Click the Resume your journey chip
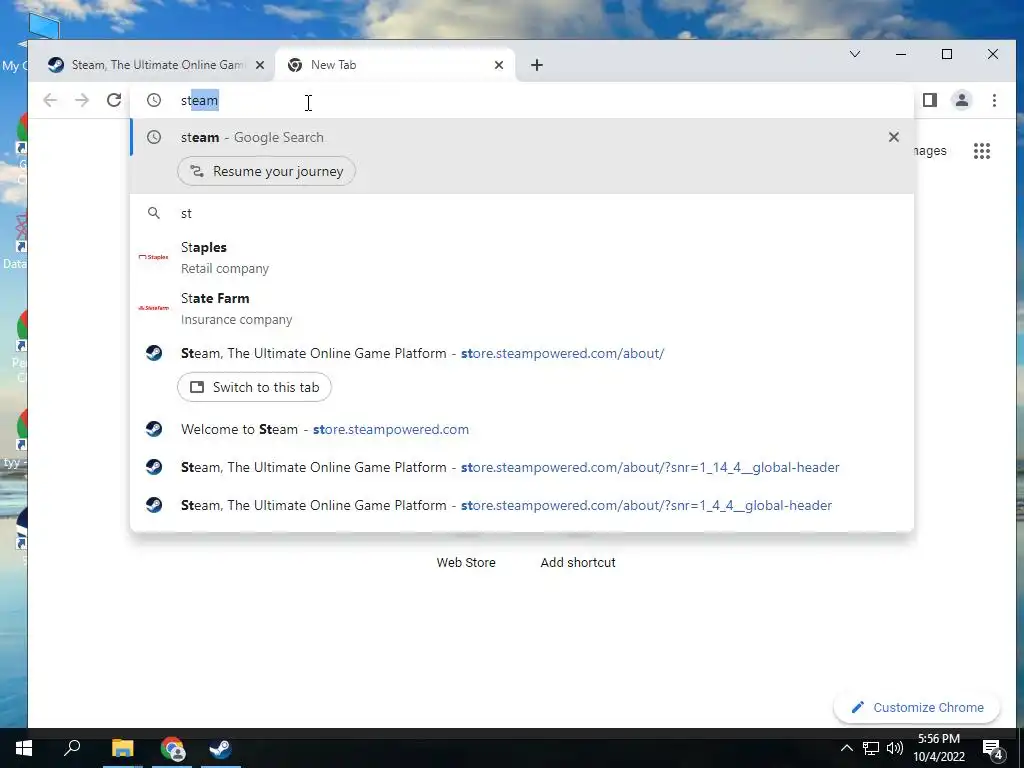Image resolution: width=1024 pixels, height=768 pixels. click(266, 171)
